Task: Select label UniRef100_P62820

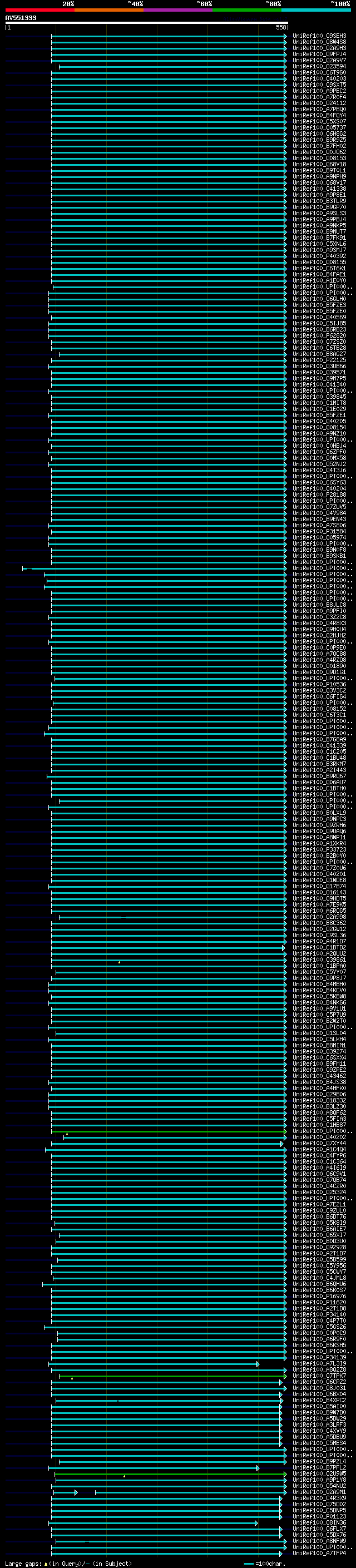Action: click(319, 336)
